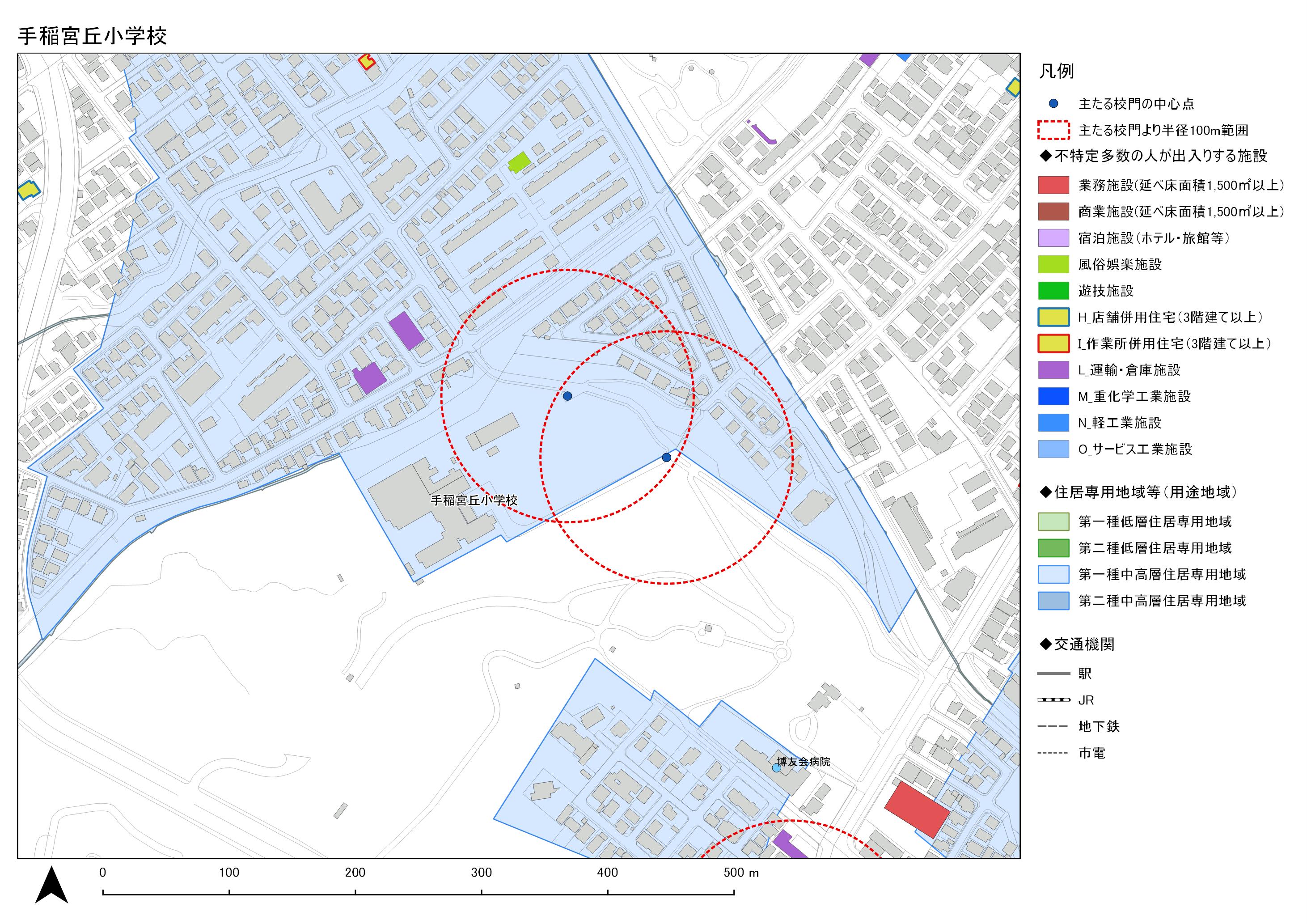Click the red business facility building on map
Image resolution: width=1307 pixels, height=924 pixels.
[x=917, y=810]
